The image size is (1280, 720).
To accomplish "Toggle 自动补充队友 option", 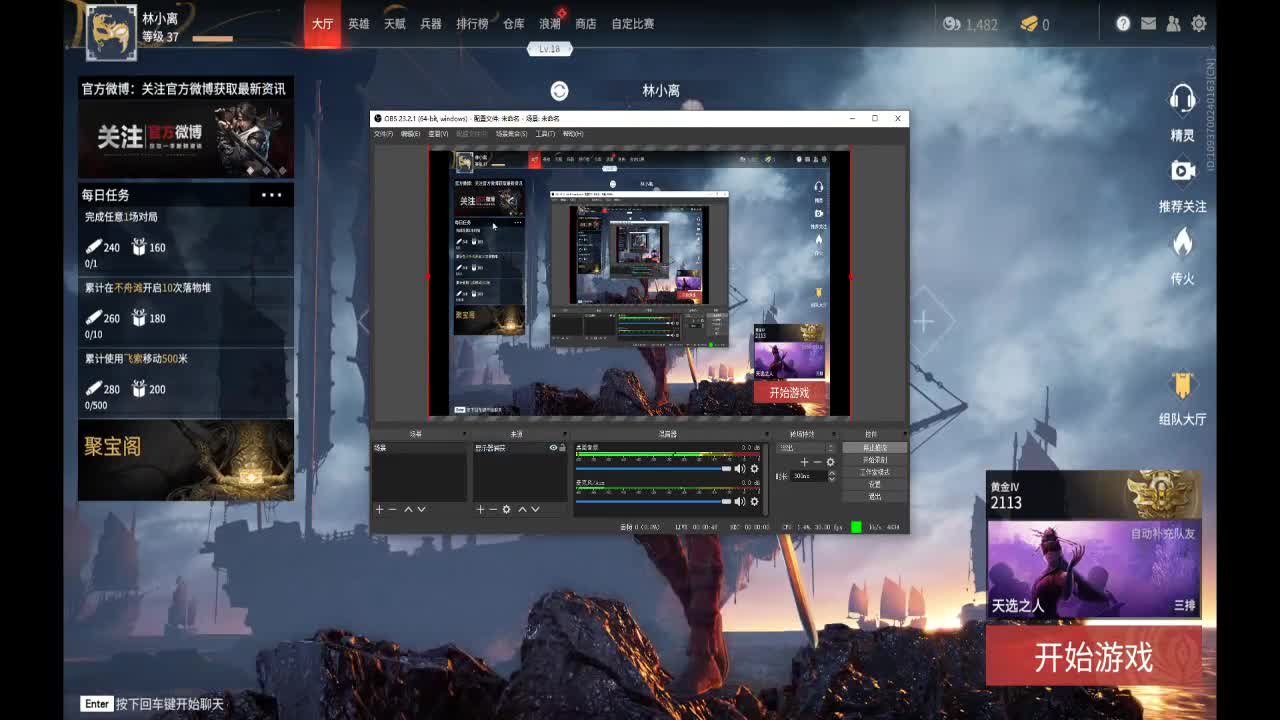I will [1163, 534].
